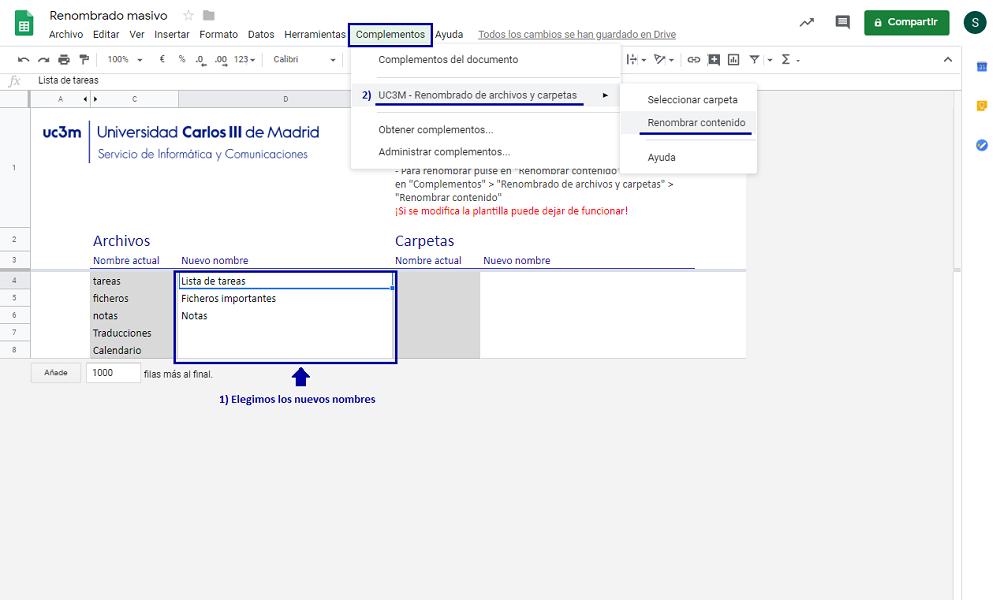Open the Google Sheets home icon
This screenshot has height=600, width=1000.
[x=24, y=23]
